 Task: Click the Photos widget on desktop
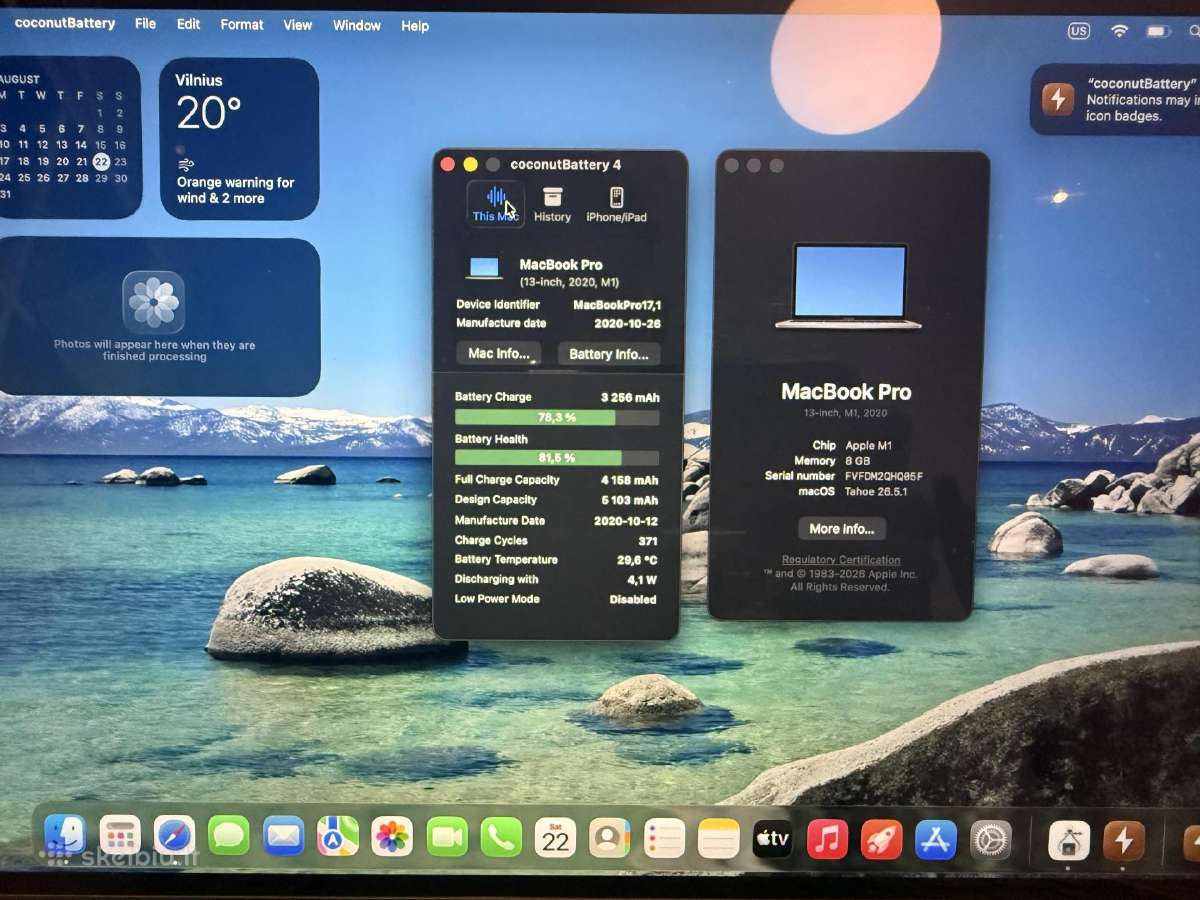[160, 317]
